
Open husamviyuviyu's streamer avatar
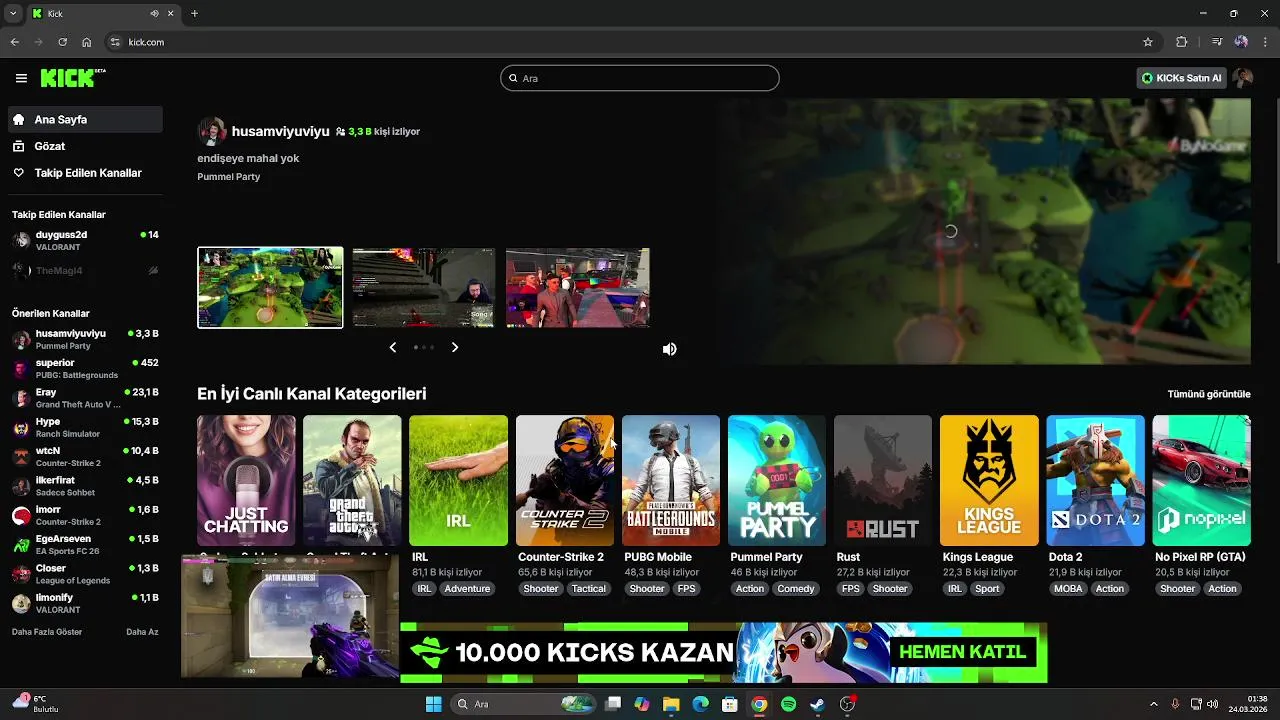click(211, 131)
